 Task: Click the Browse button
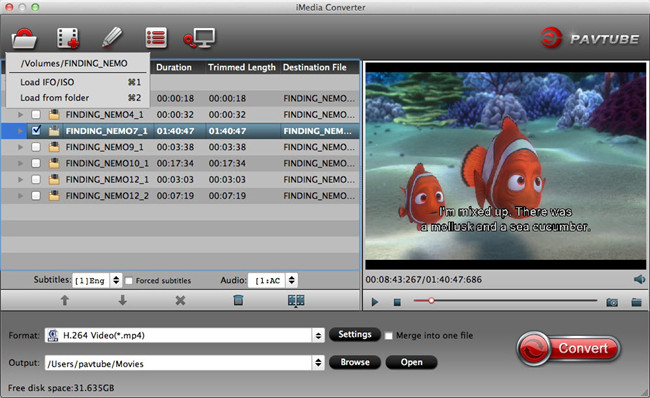click(x=355, y=362)
